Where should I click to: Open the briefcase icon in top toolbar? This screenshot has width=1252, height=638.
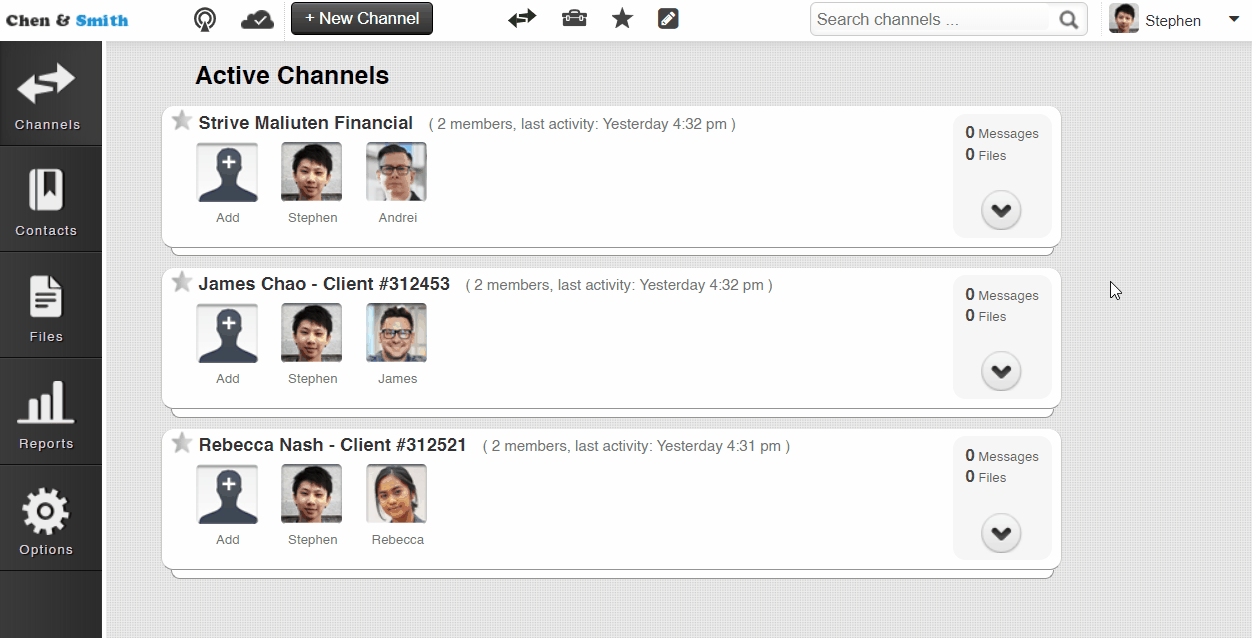(574, 19)
